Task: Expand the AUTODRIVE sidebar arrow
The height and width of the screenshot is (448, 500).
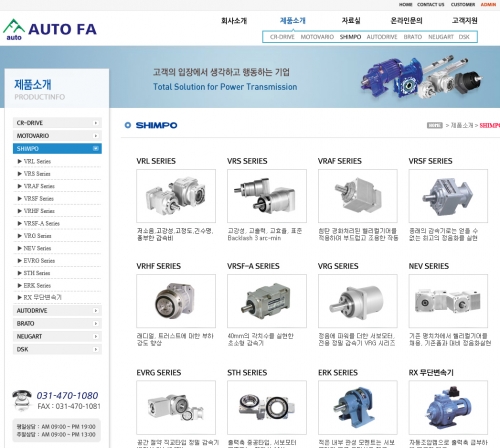Action: tap(96, 311)
